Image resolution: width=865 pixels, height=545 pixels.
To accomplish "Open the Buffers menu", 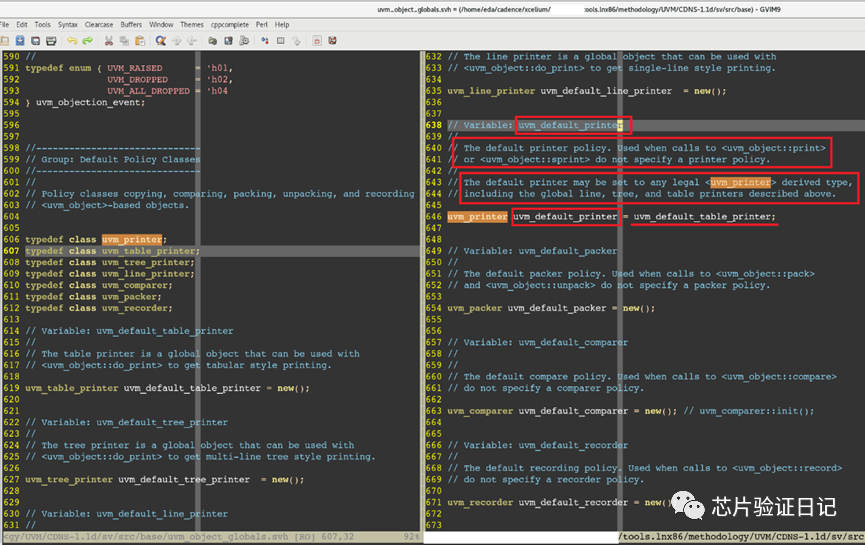I will pyautogui.click(x=130, y=24).
